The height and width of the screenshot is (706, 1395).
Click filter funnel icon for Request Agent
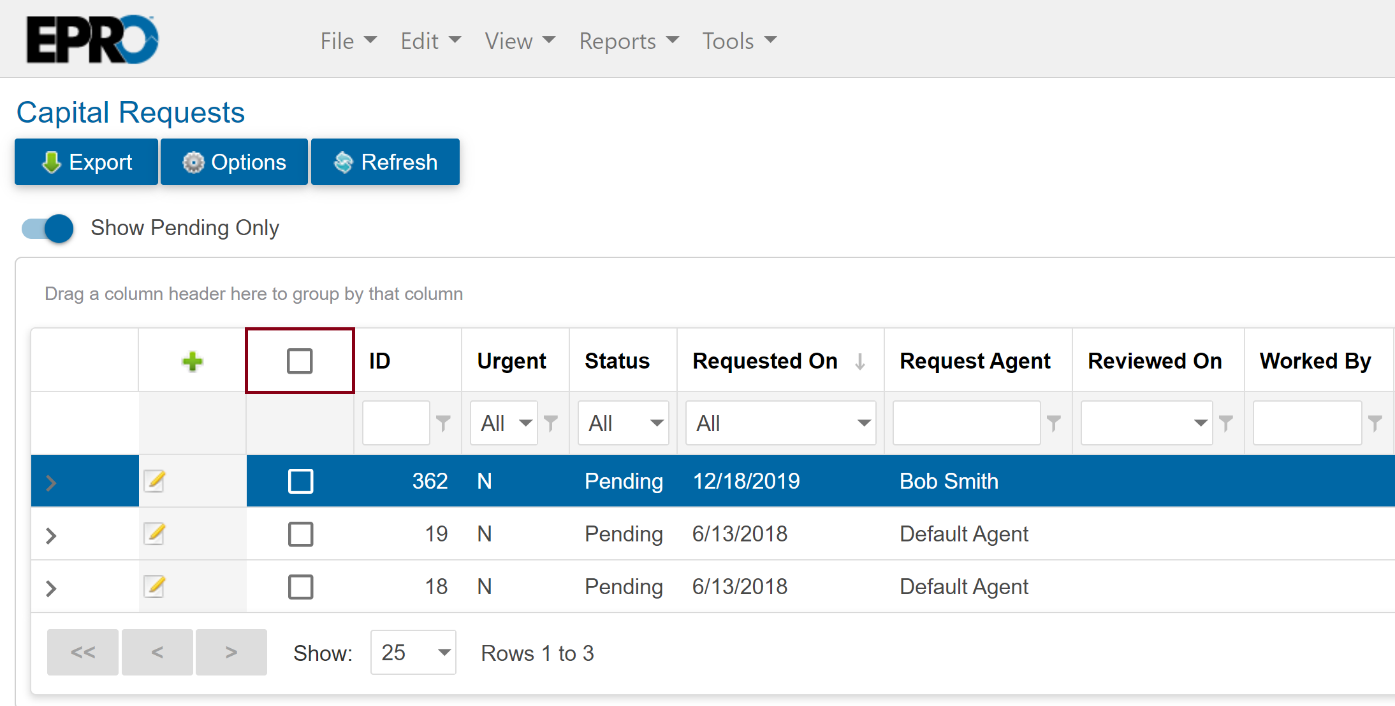(x=1053, y=424)
